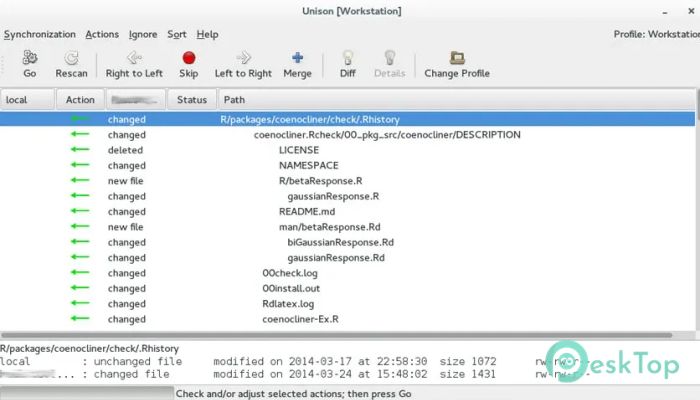Click the Action column header
The width and height of the screenshot is (700, 400).
click(x=80, y=100)
